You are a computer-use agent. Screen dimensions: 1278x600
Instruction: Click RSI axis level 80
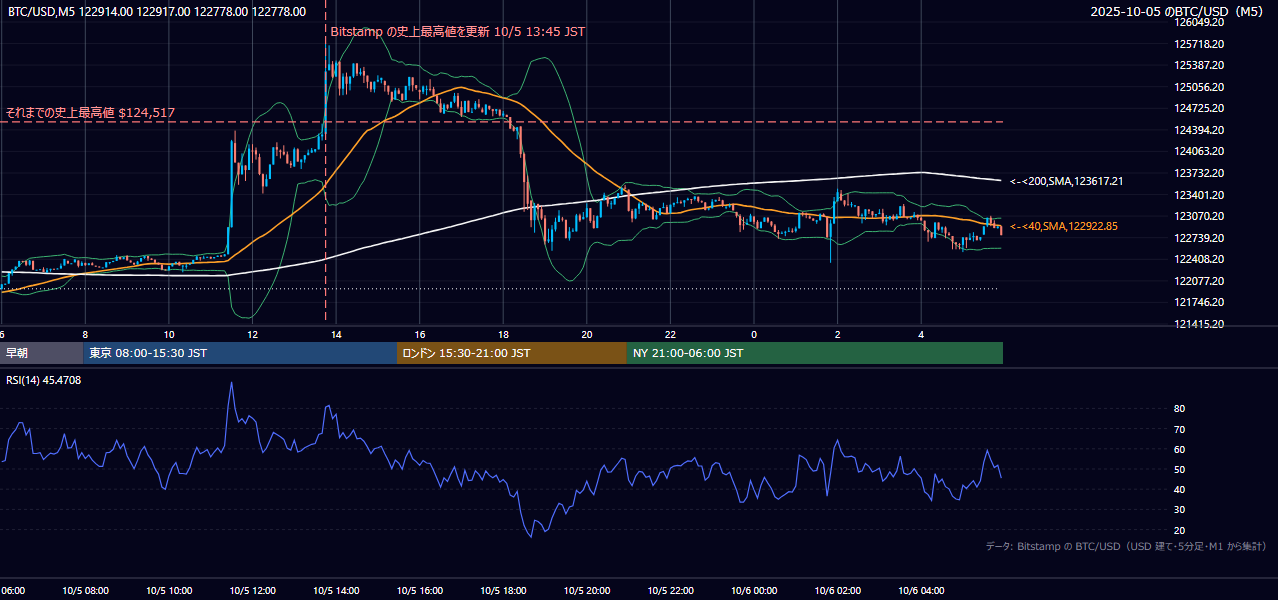pos(1180,409)
